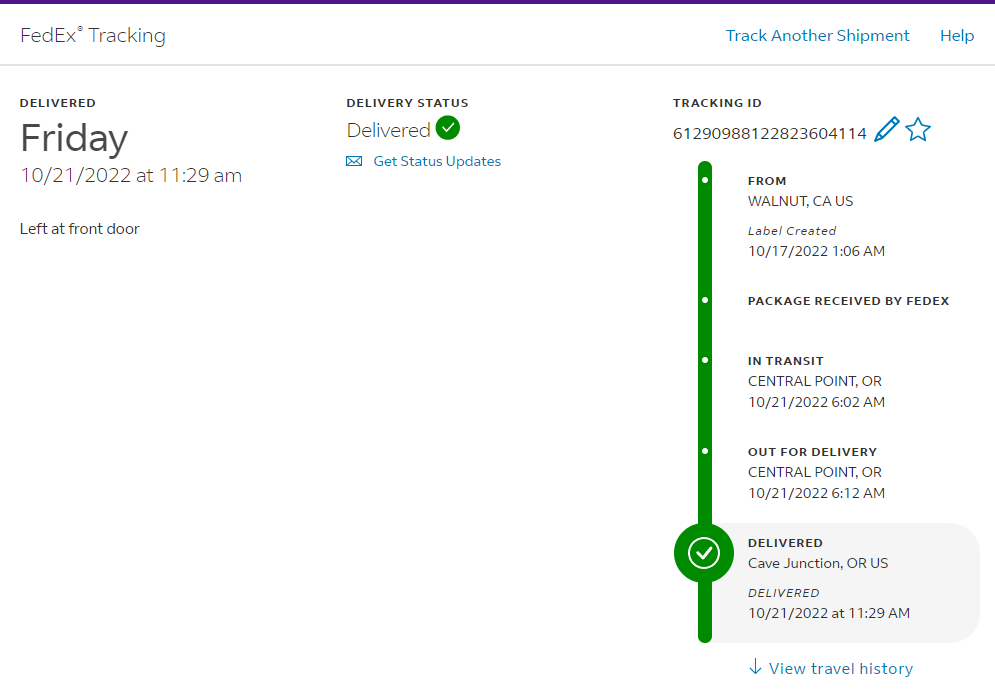The height and width of the screenshot is (700, 995).
Task: Select the From Walnut, CA timeline dot
Action: click(705, 181)
